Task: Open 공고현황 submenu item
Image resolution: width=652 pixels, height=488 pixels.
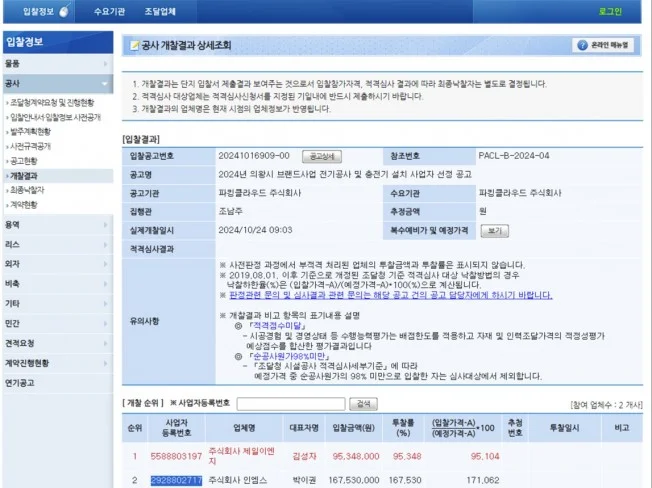Action: point(24,161)
